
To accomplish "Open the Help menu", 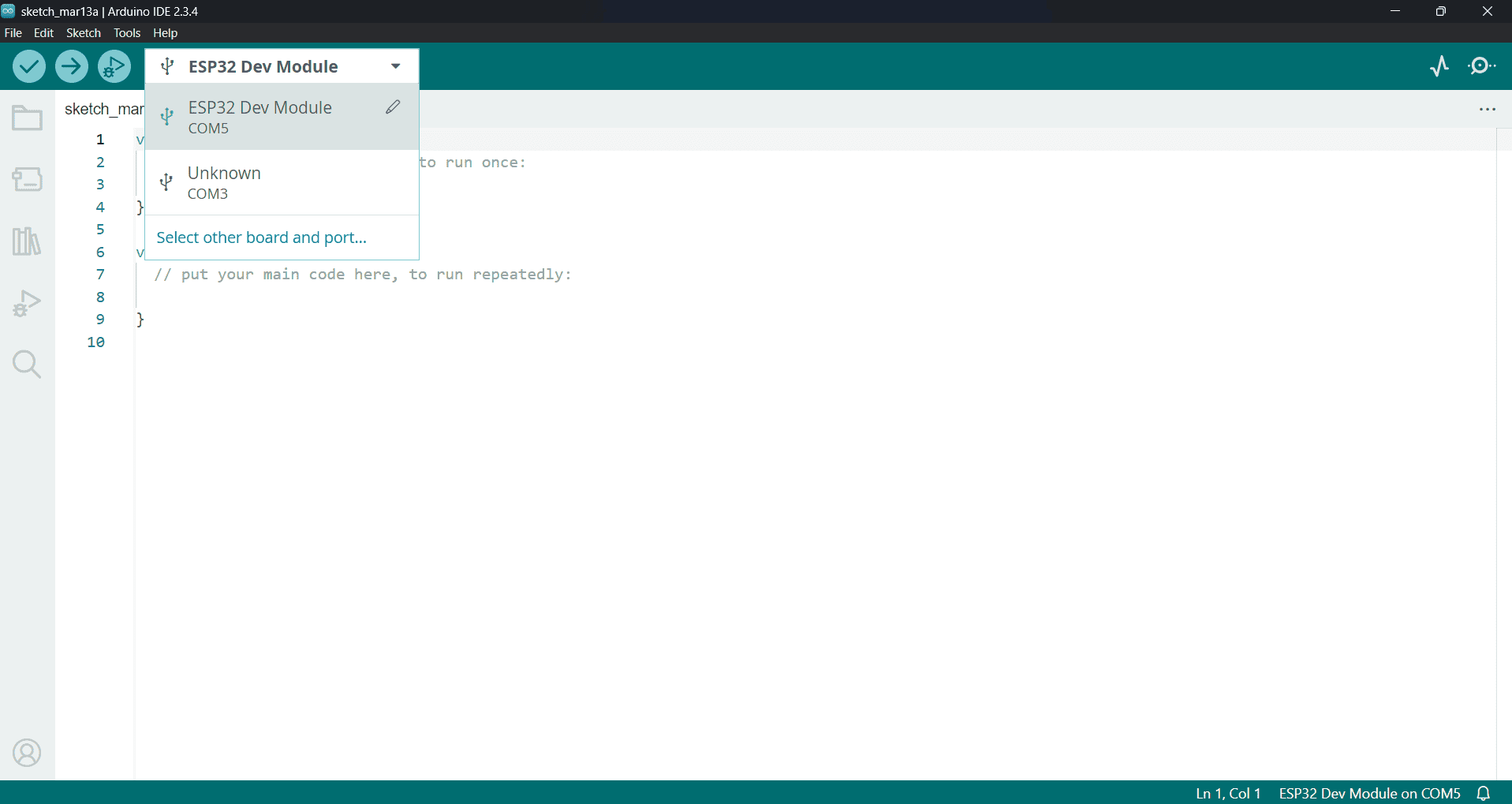I will tap(166, 33).
